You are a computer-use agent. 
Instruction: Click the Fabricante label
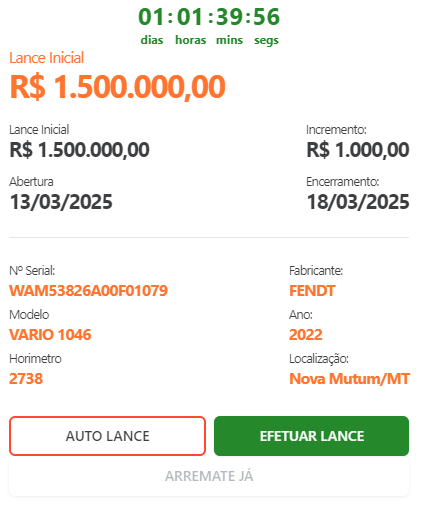tap(316, 270)
